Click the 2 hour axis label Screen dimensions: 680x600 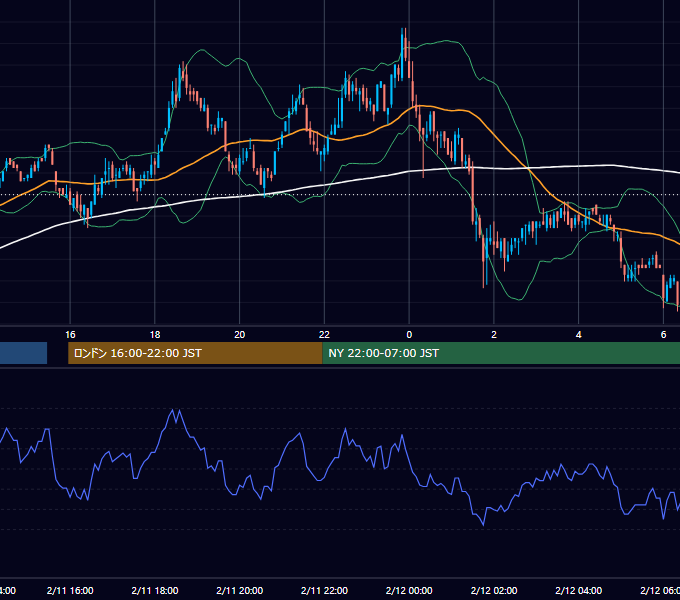click(x=494, y=335)
